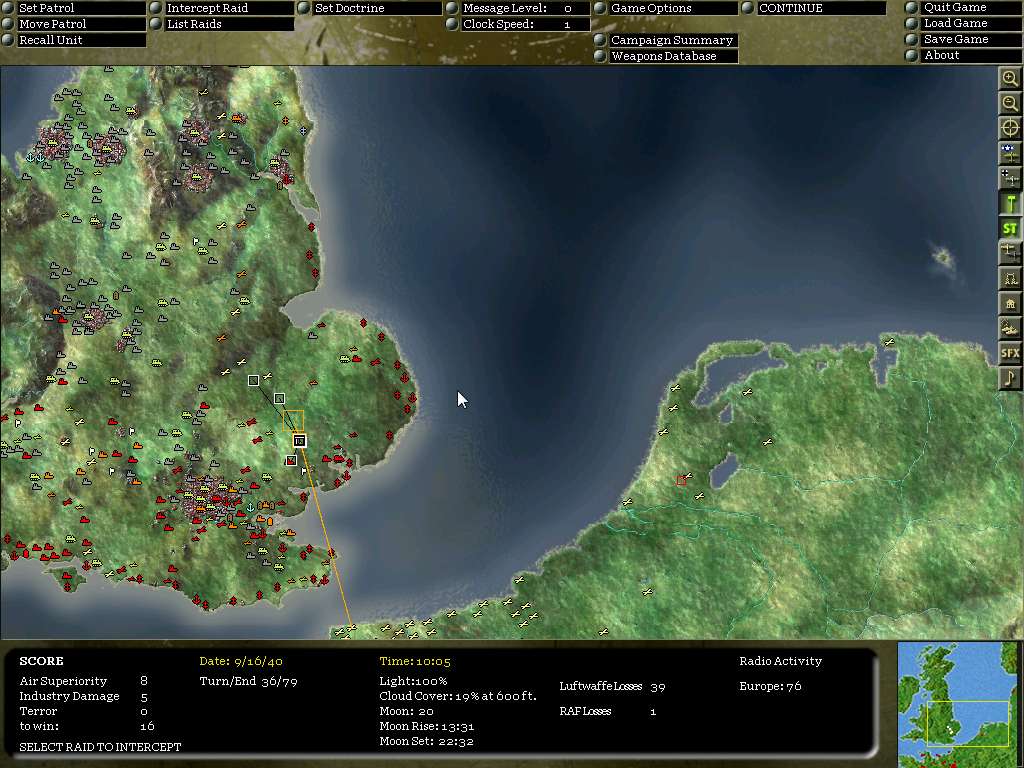The image size is (1024, 768).
Task: Toggle SFX sound effects
Action: 1010,353
